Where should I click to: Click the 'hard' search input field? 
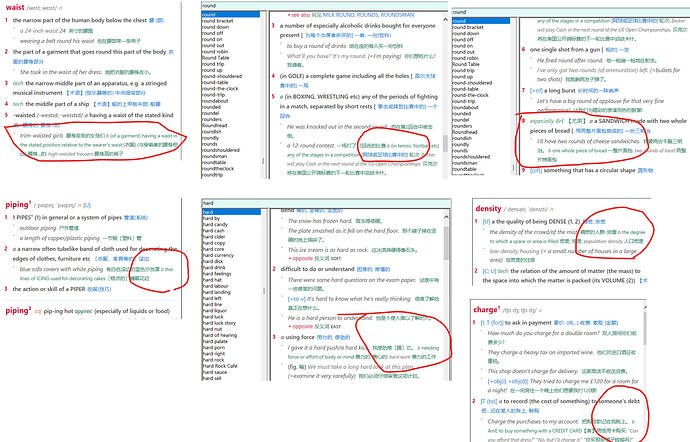click(326, 203)
